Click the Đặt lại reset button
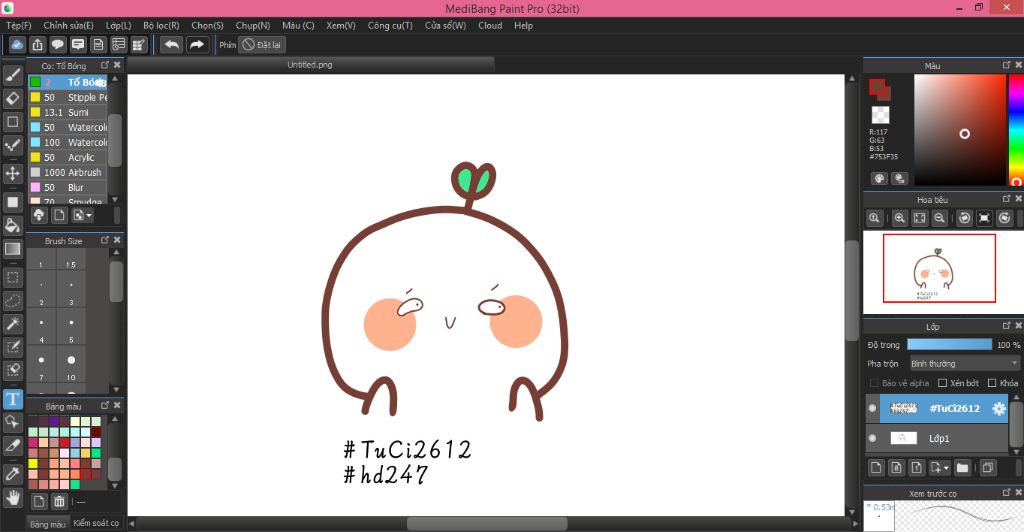 click(261, 44)
